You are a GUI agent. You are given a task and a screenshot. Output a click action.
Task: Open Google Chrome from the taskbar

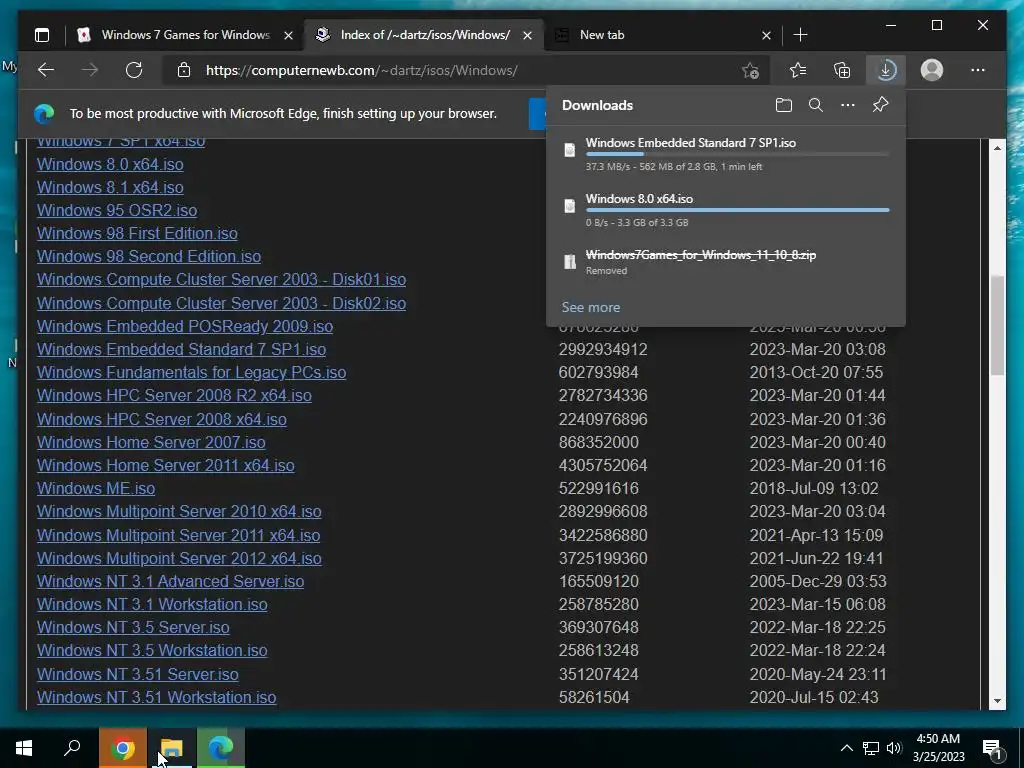point(122,748)
